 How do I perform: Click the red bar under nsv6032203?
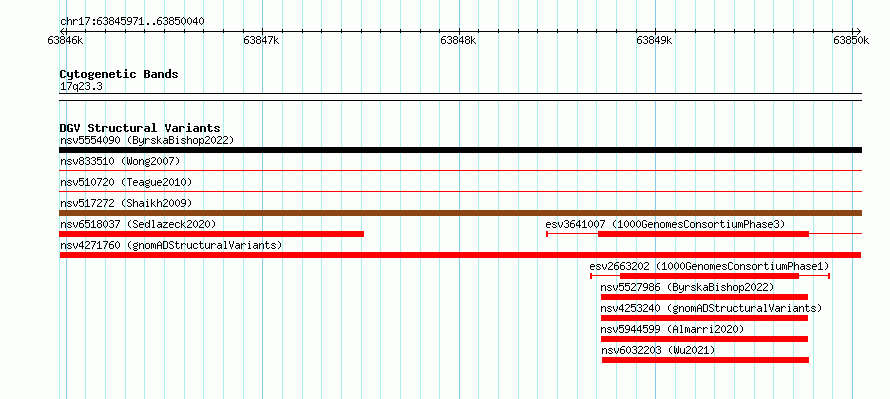pyautogui.click(x=705, y=360)
